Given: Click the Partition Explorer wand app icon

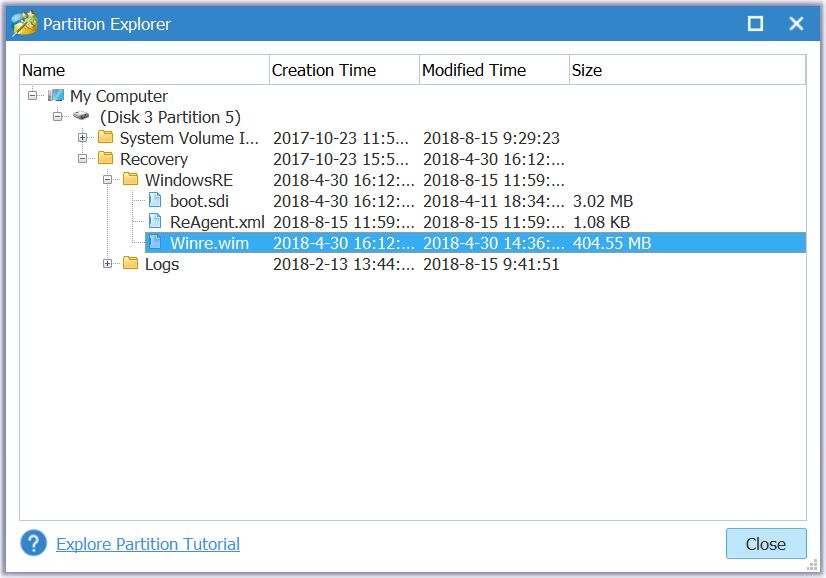Looking at the screenshot, I should pos(24,24).
